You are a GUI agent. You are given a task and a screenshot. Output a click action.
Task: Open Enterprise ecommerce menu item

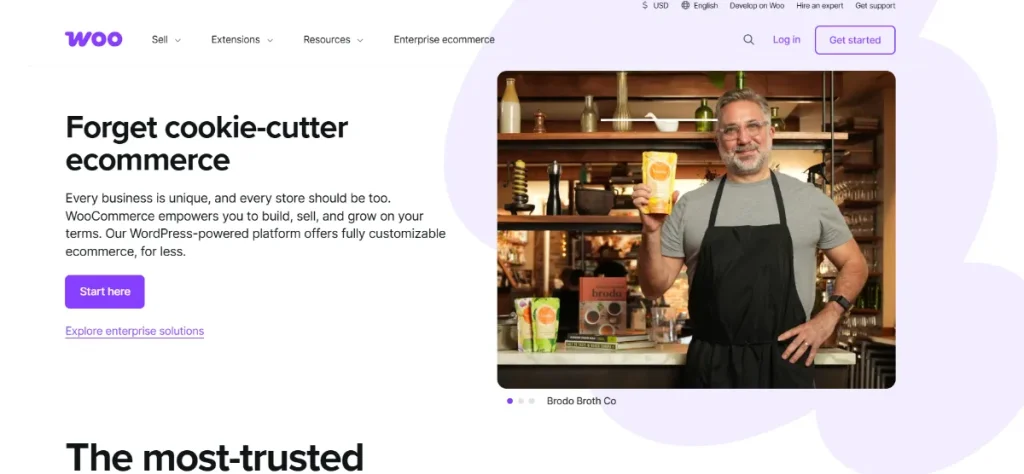coord(444,40)
